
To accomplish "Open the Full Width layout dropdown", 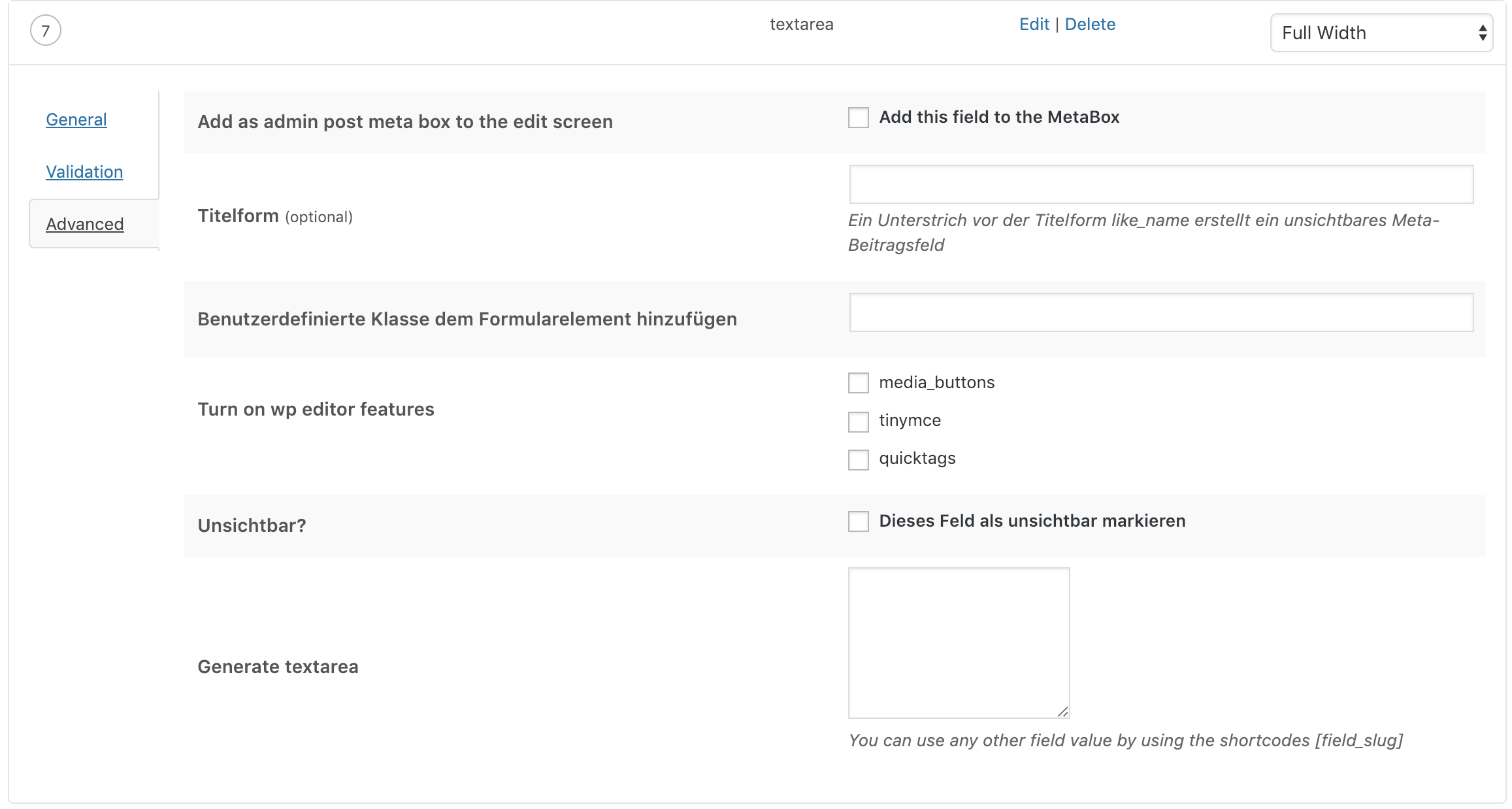I will coord(1380,32).
